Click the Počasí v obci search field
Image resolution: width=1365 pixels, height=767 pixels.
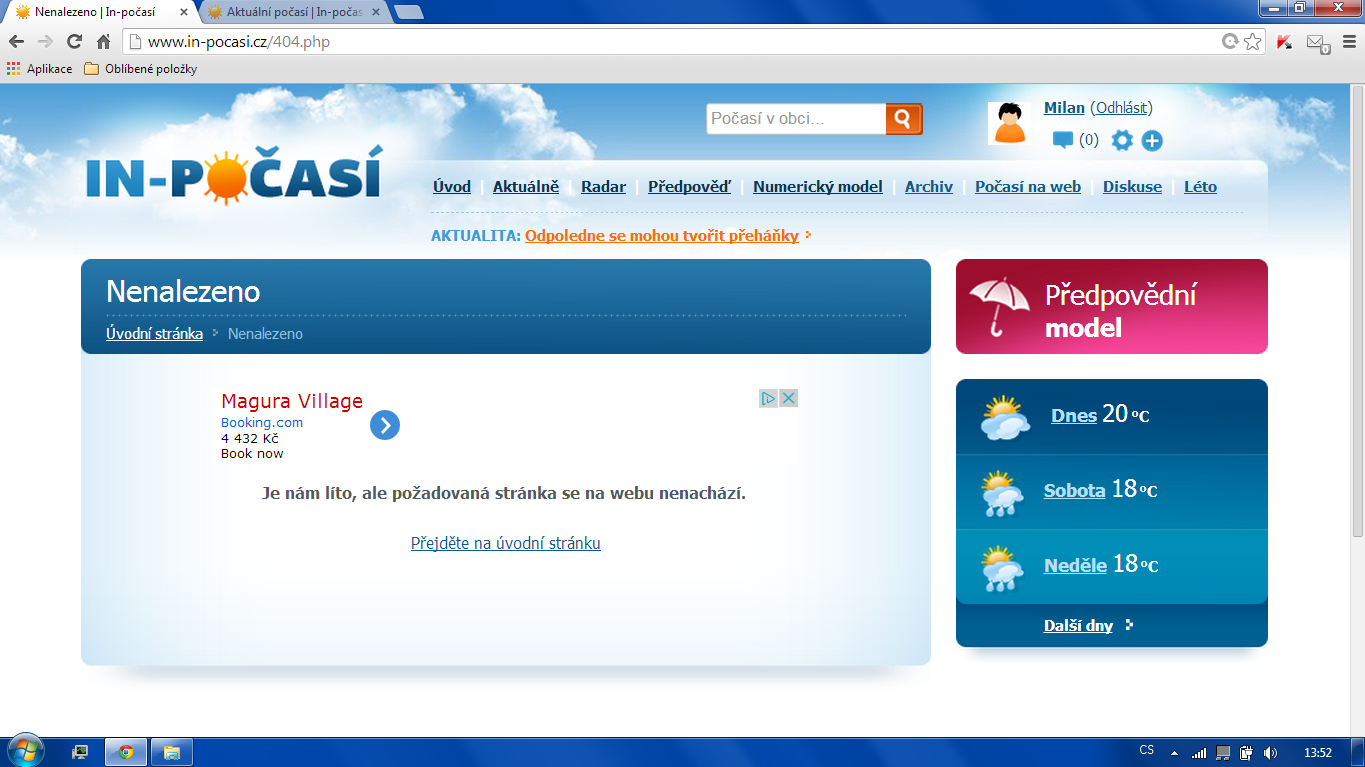pyautogui.click(x=796, y=119)
